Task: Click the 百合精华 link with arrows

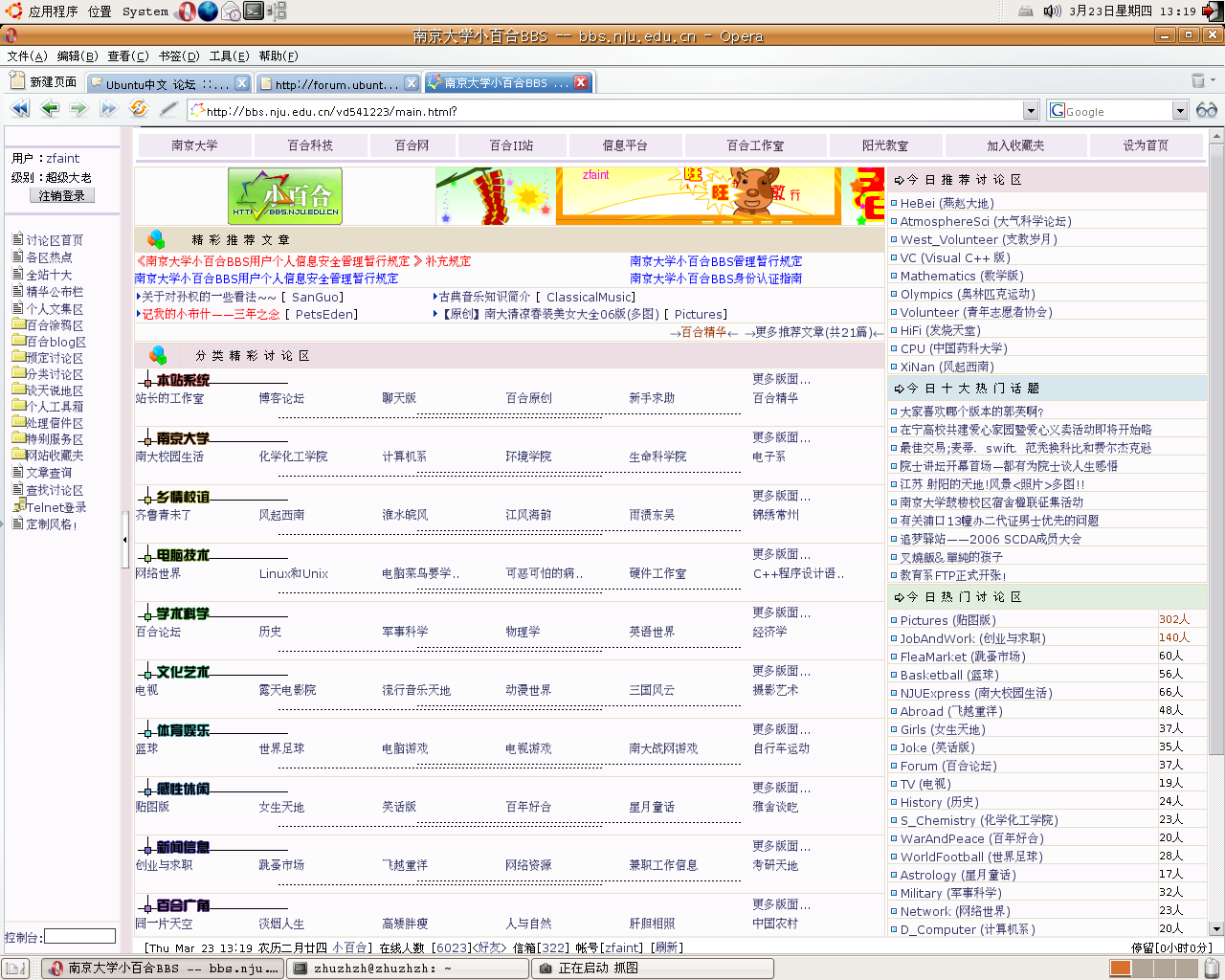Action: (704, 332)
